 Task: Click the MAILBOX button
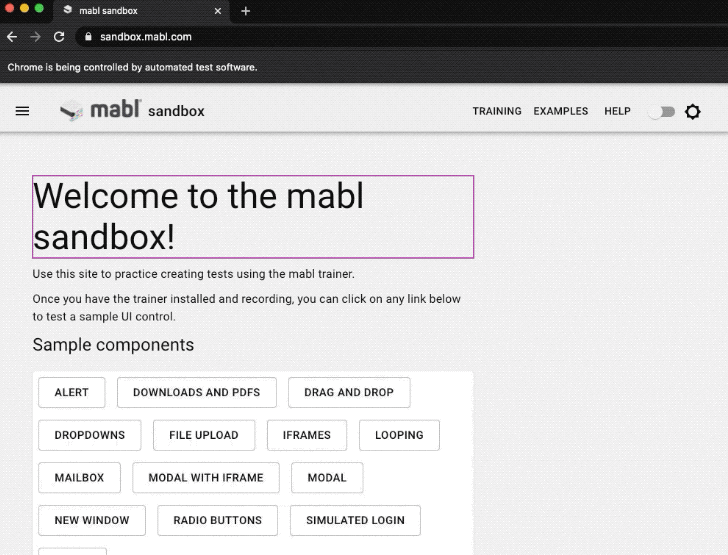(79, 477)
